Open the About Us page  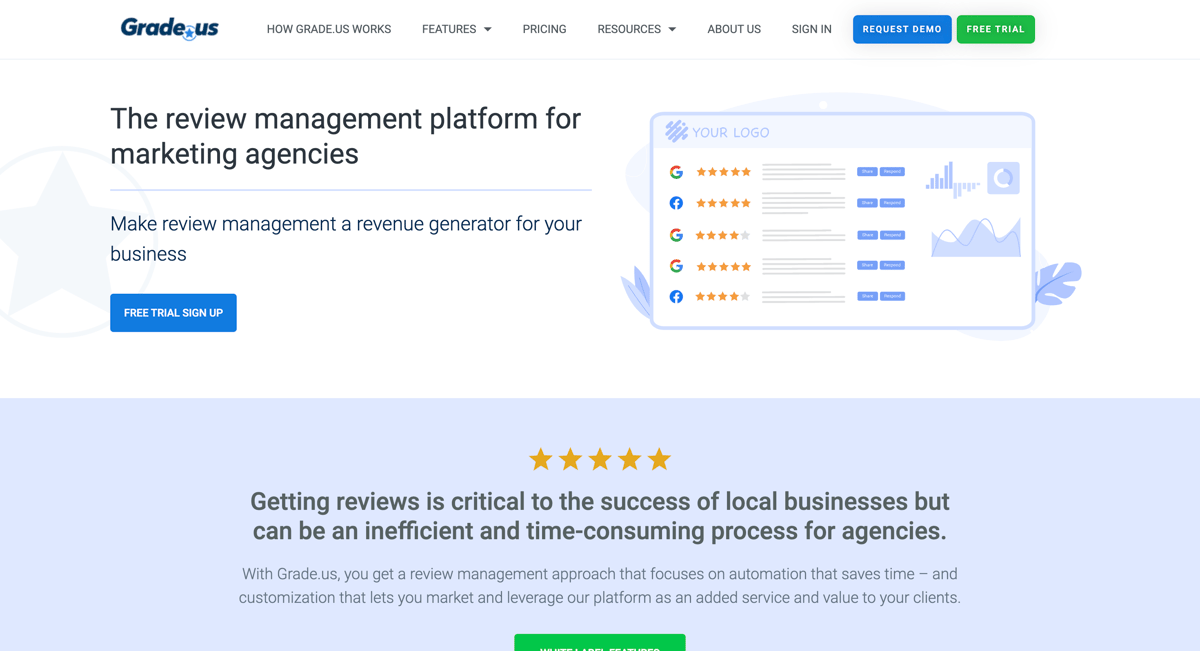coord(734,29)
